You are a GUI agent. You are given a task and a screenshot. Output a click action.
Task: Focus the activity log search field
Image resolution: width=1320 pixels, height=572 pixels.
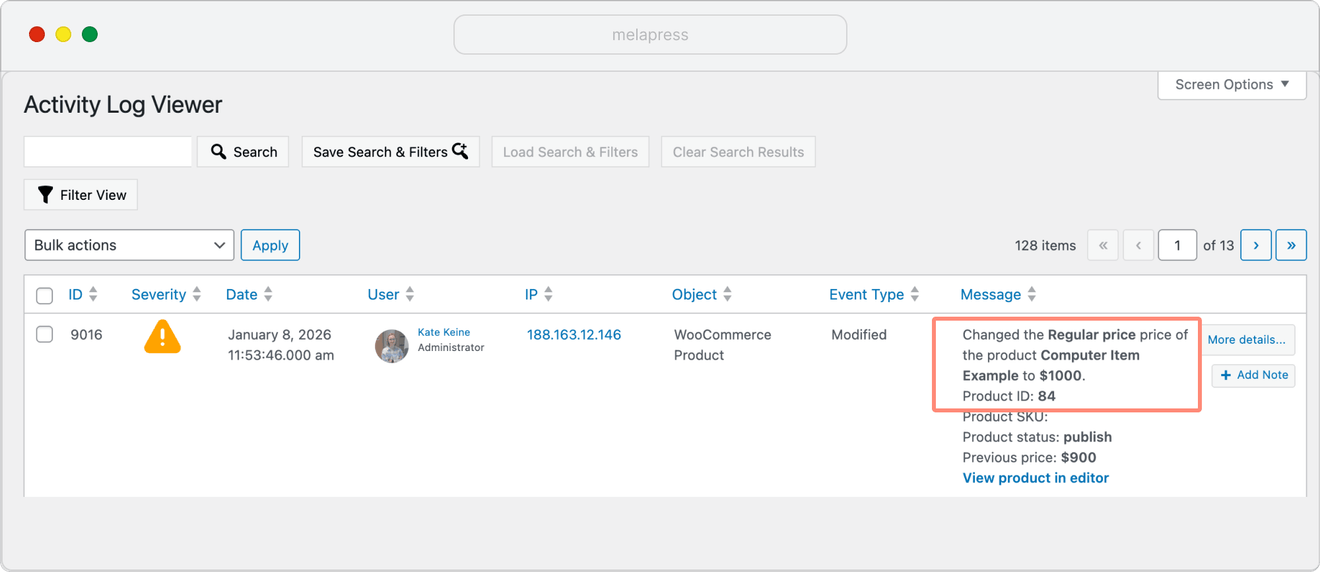[108, 152]
